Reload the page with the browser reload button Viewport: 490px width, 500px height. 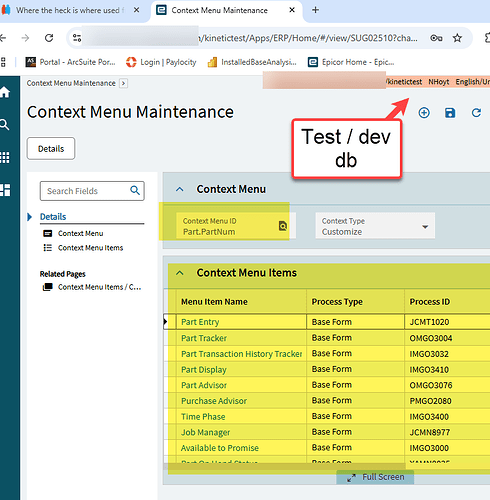point(49,38)
